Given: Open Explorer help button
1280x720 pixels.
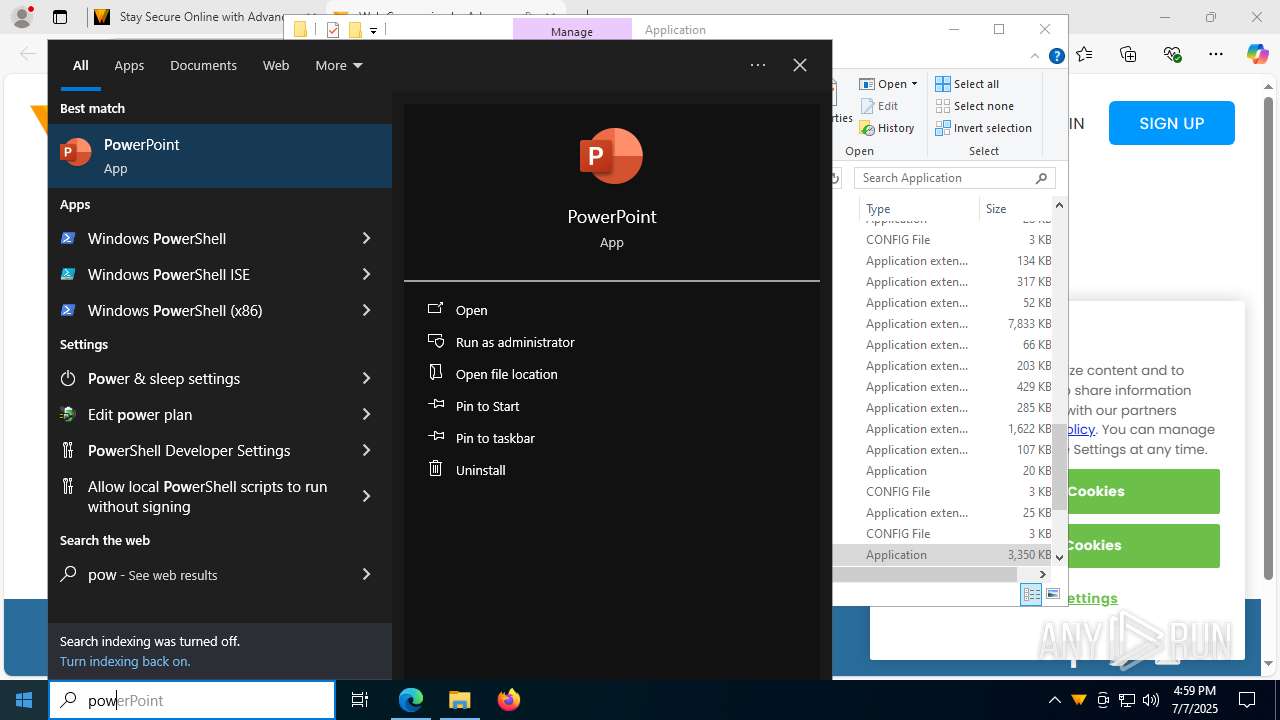Looking at the screenshot, I should (x=1056, y=57).
